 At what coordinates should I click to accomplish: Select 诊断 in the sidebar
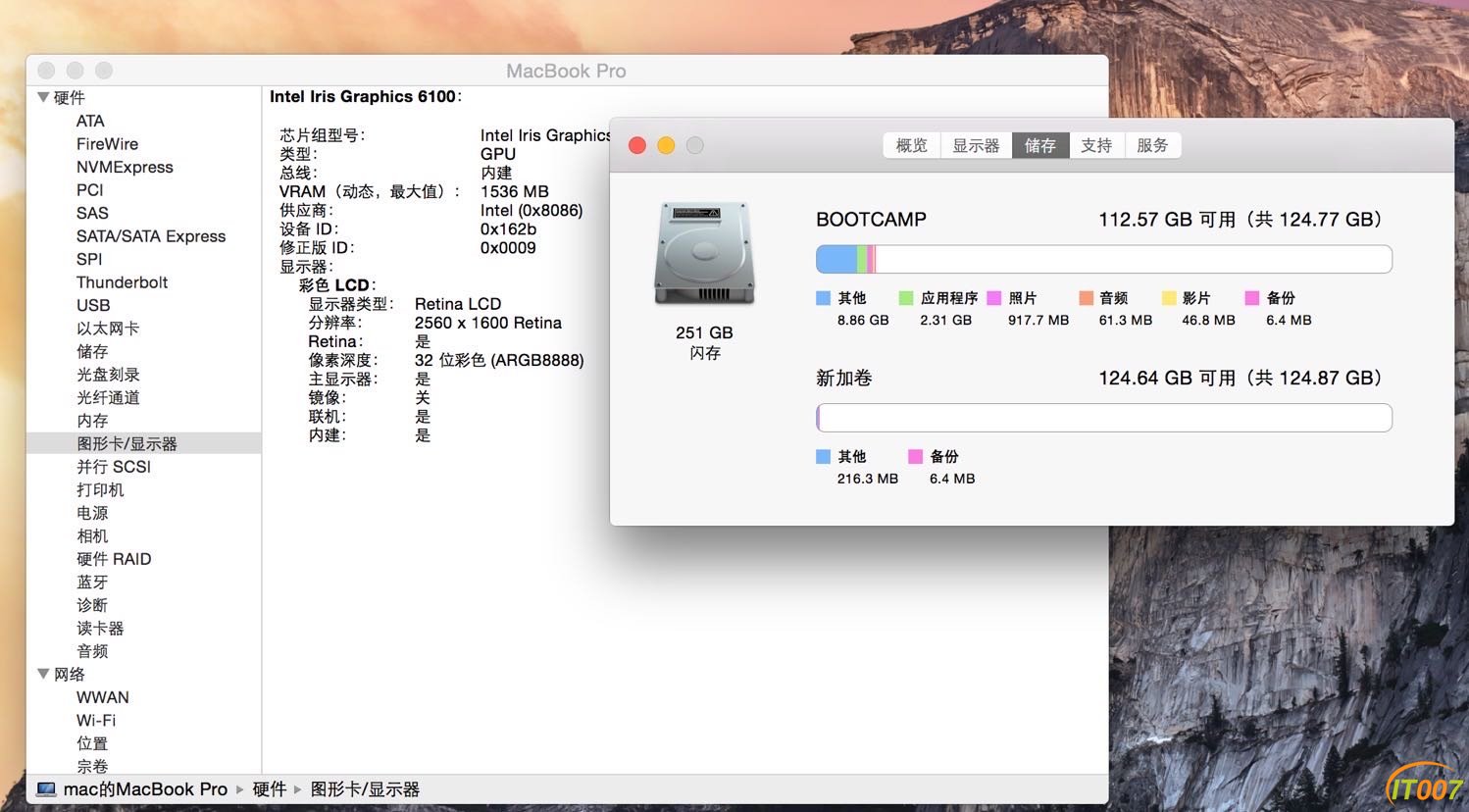92,605
